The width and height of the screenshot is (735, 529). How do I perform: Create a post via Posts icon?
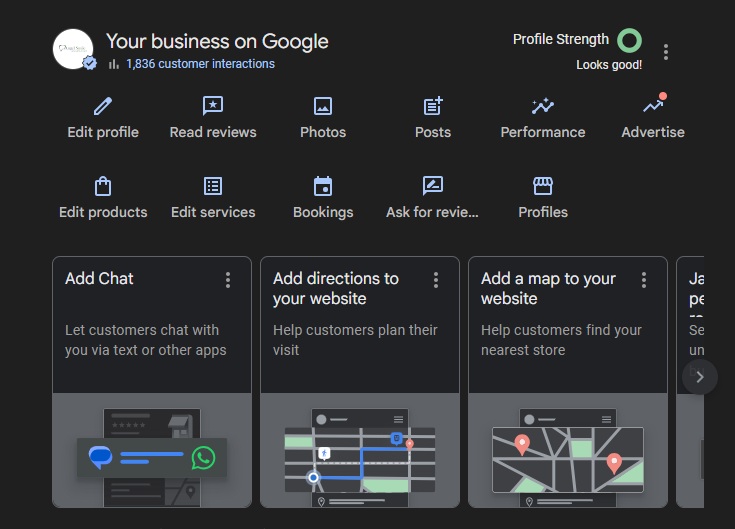pyautogui.click(x=433, y=106)
